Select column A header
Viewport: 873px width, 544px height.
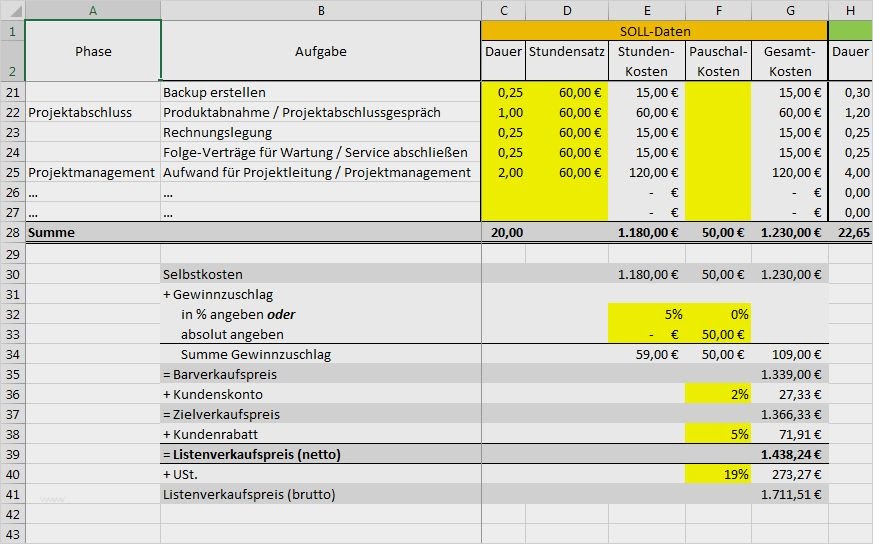[93, 10]
